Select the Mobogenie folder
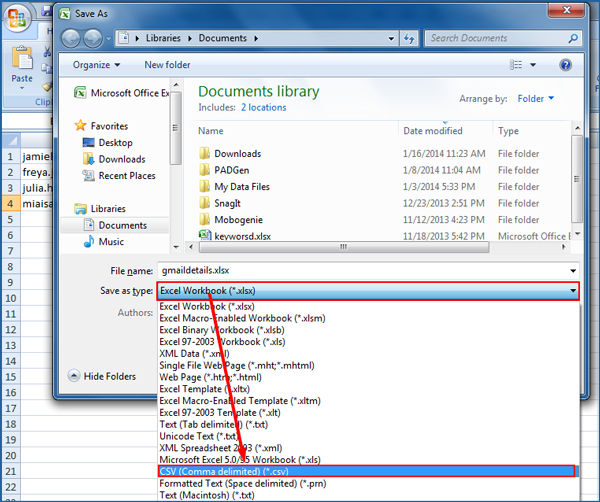 (238, 220)
